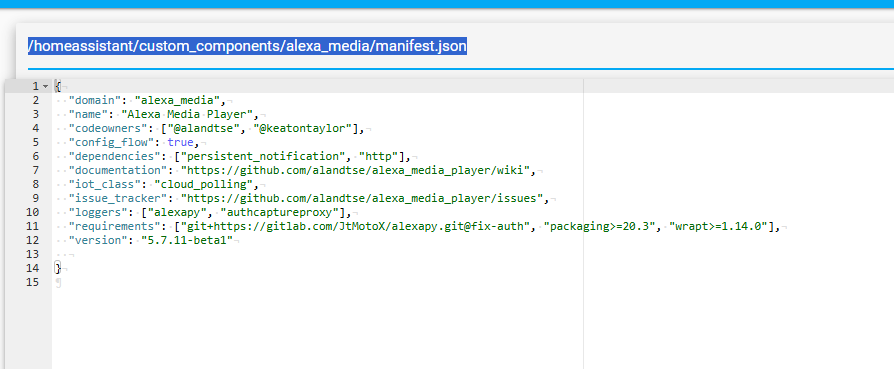This screenshot has width=894, height=369.
Task: Click the "name" key
Action: [88, 114]
